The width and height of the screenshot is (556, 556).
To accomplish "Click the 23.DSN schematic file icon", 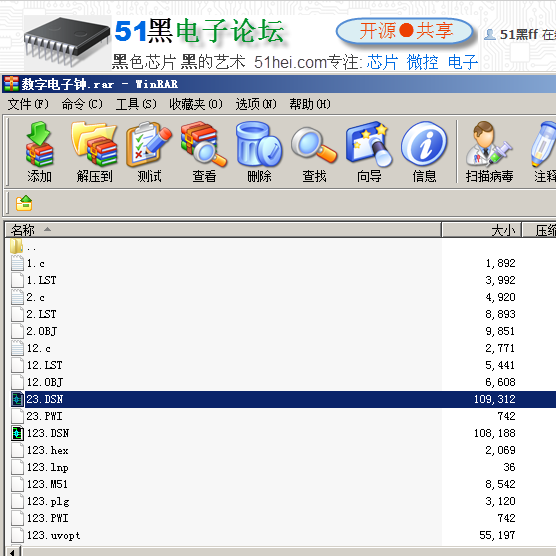I will click(x=17, y=399).
